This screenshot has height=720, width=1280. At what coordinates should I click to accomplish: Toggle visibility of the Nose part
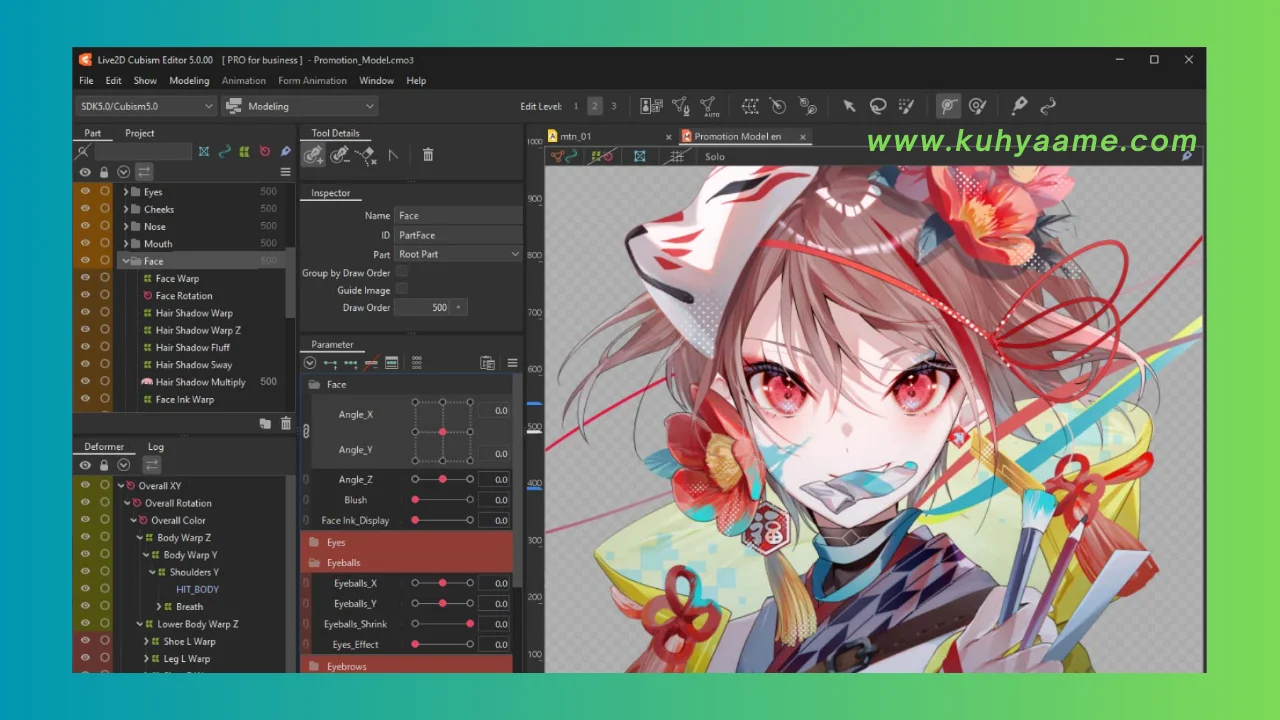point(85,226)
